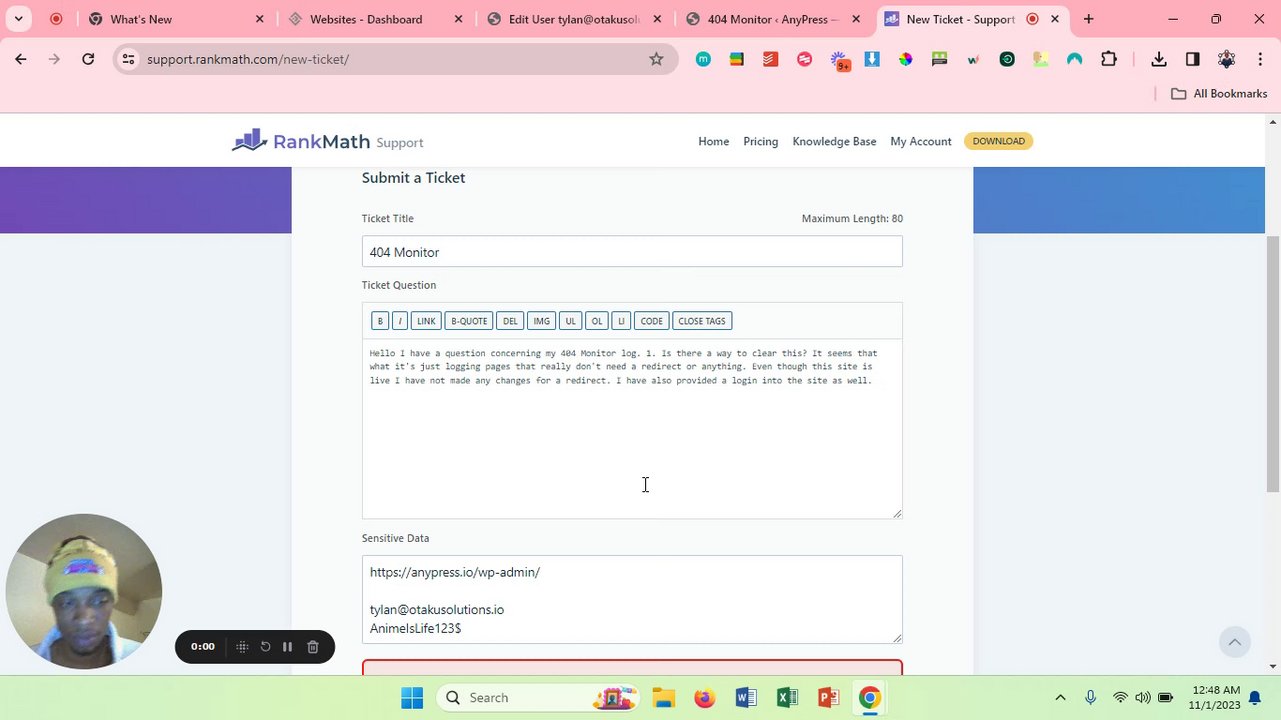The width and height of the screenshot is (1281, 720).
Task: Click the browser Back arrow
Action: point(21,59)
